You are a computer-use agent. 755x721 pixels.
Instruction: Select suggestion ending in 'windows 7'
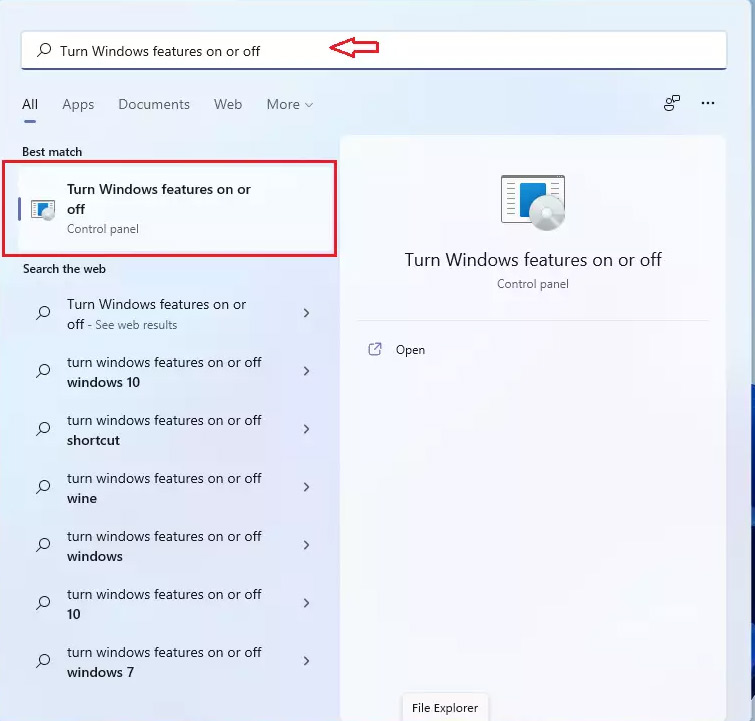coord(164,662)
